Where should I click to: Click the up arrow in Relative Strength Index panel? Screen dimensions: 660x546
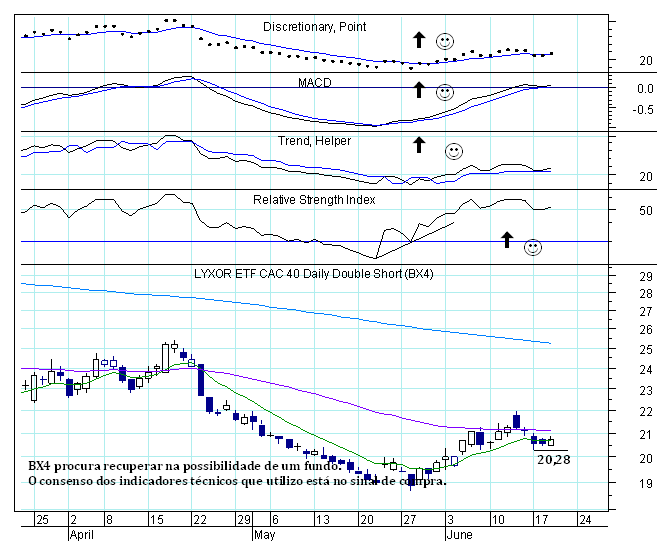(x=507, y=240)
